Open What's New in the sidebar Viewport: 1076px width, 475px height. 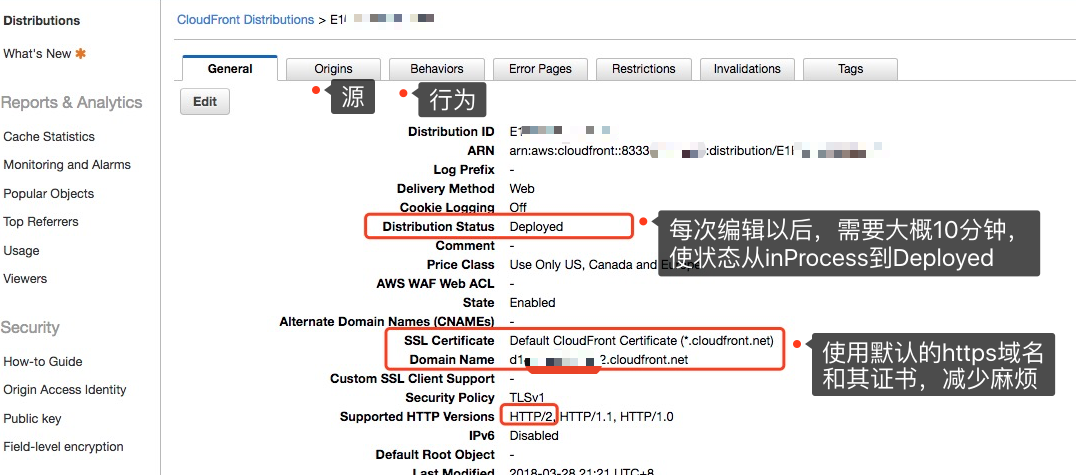coord(37,54)
